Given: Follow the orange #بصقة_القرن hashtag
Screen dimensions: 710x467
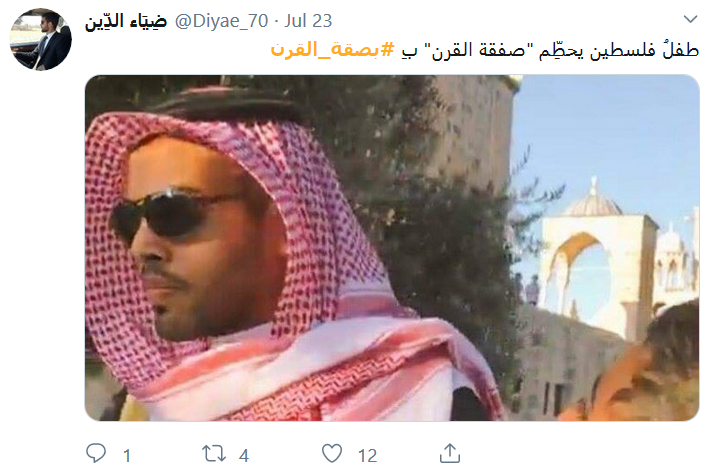Looking at the screenshot, I should pos(332,49).
